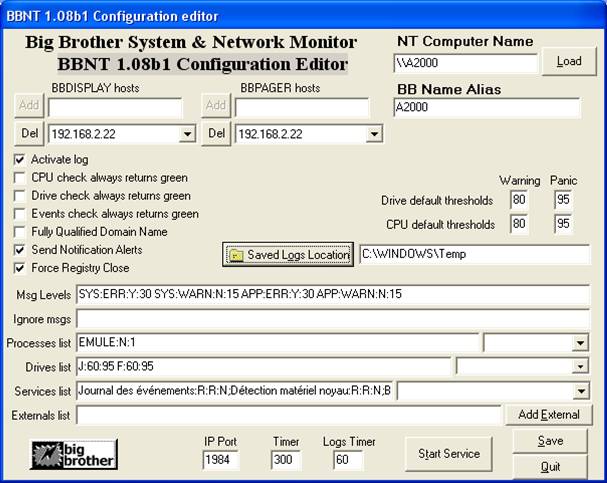Enable Fully Qualified Domain Name option
Viewport: 607px width, 483px height.
coord(21,232)
